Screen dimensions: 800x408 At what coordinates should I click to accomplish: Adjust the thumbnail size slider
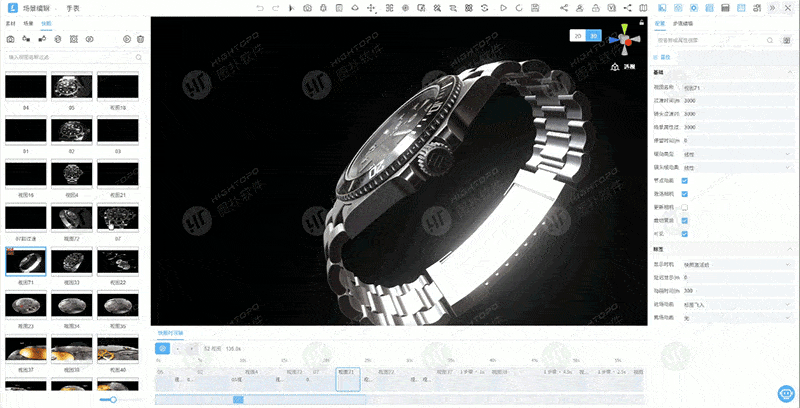tap(113, 400)
